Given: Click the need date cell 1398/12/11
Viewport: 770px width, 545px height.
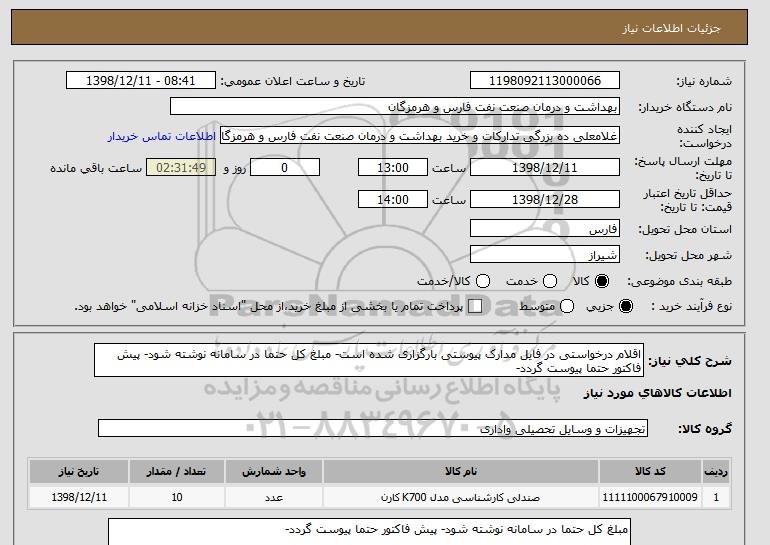Looking at the screenshot, I should pos(79,497).
